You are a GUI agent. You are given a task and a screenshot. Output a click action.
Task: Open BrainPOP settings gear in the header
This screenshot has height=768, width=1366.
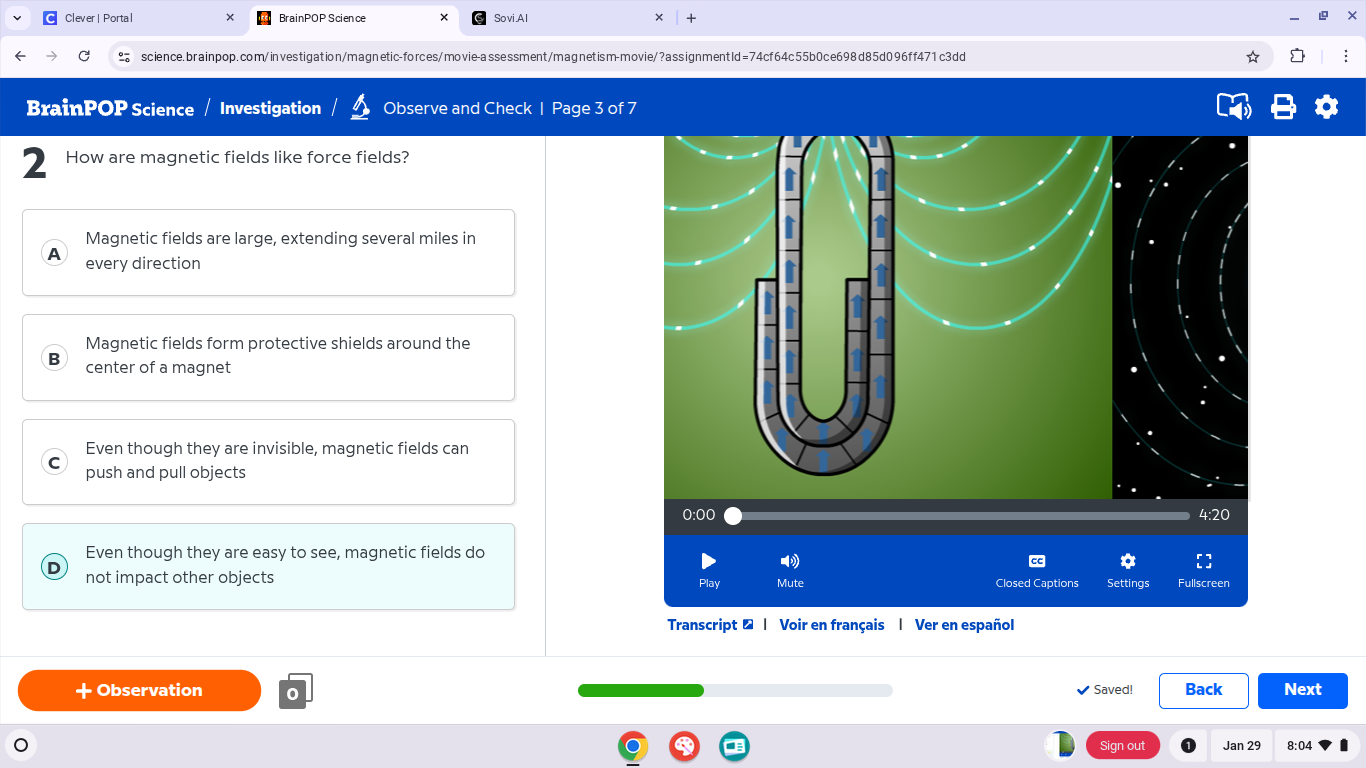click(x=1328, y=107)
